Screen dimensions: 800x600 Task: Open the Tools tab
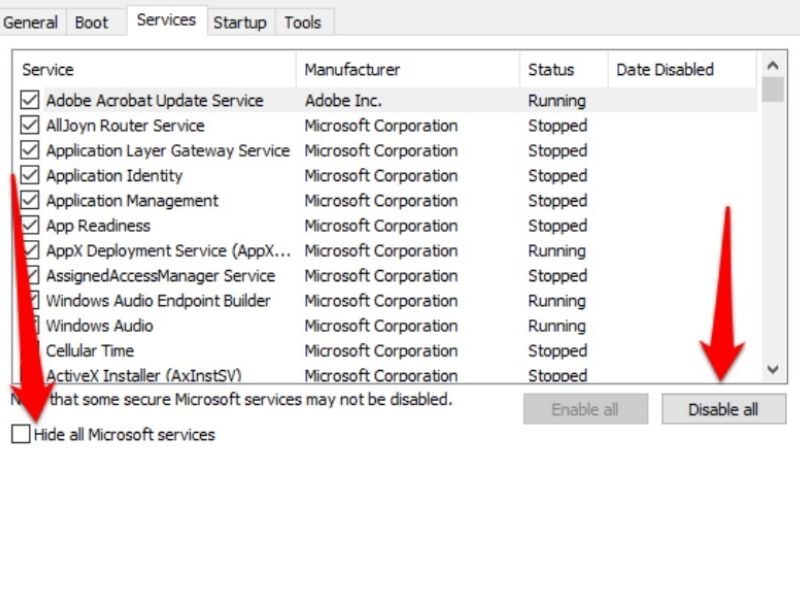coord(303,22)
